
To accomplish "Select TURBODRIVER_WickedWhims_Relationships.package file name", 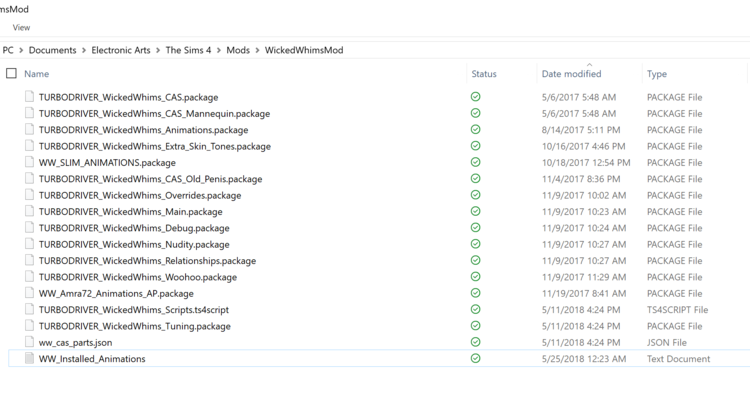I will click(147, 261).
